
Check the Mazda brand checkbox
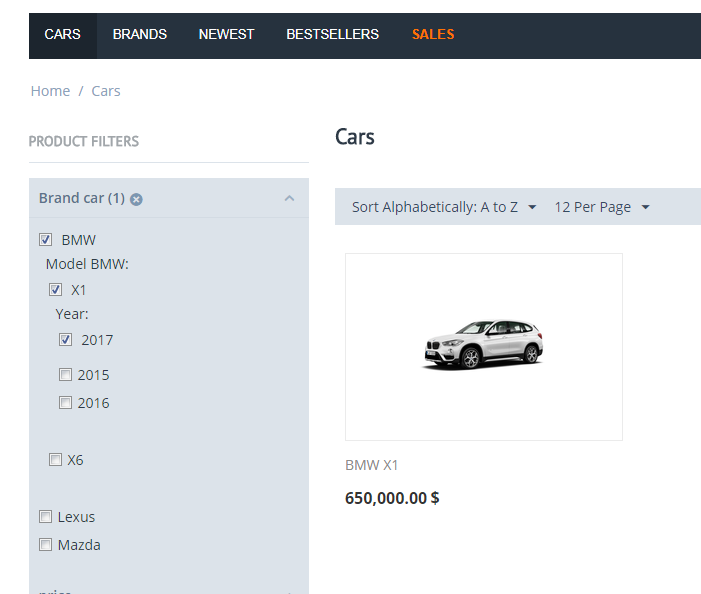click(45, 545)
